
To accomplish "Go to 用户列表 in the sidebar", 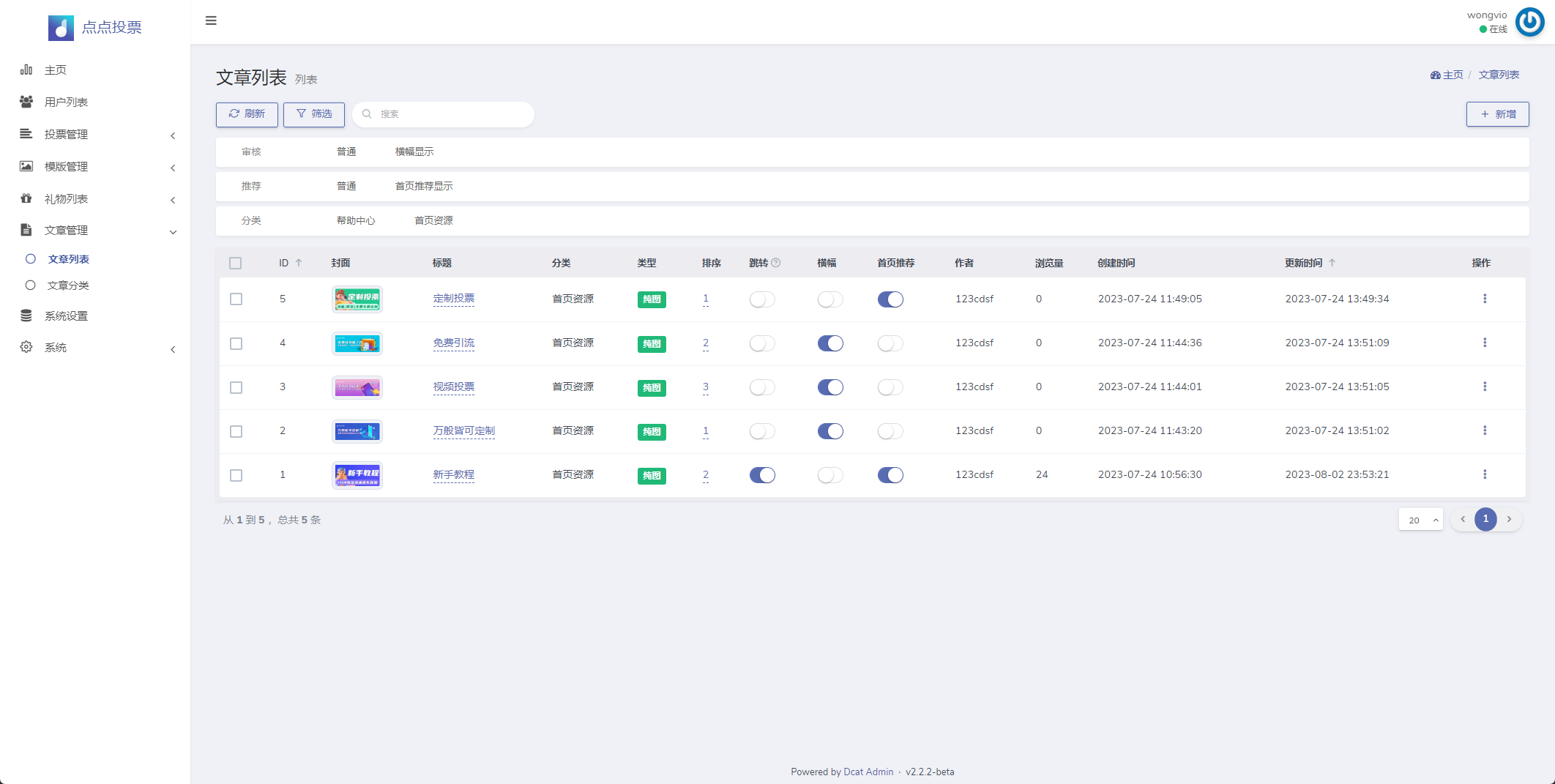I will pyautogui.click(x=66, y=102).
